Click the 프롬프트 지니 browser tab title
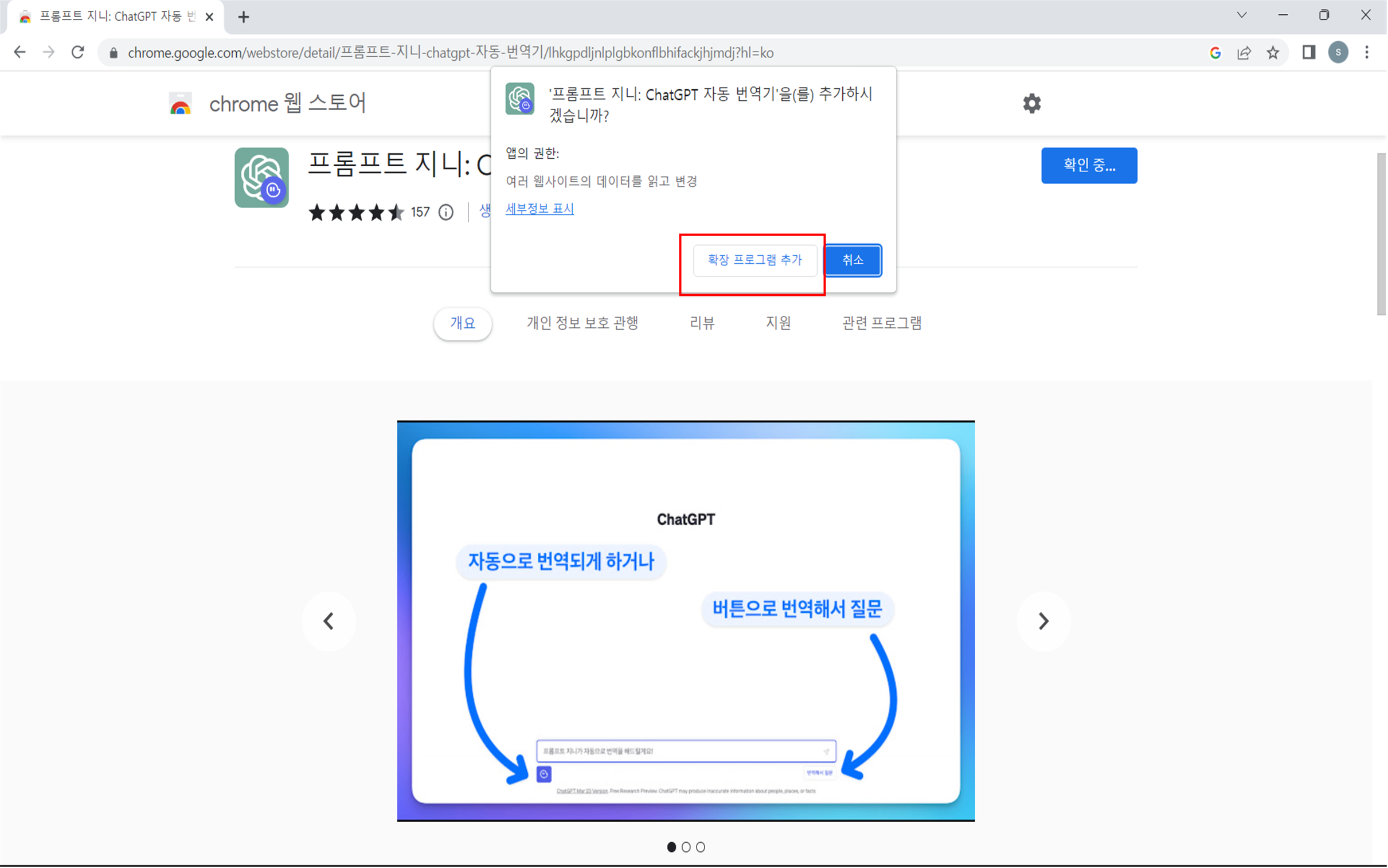This screenshot has width=1388, height=868. click(x=118, y=17)
